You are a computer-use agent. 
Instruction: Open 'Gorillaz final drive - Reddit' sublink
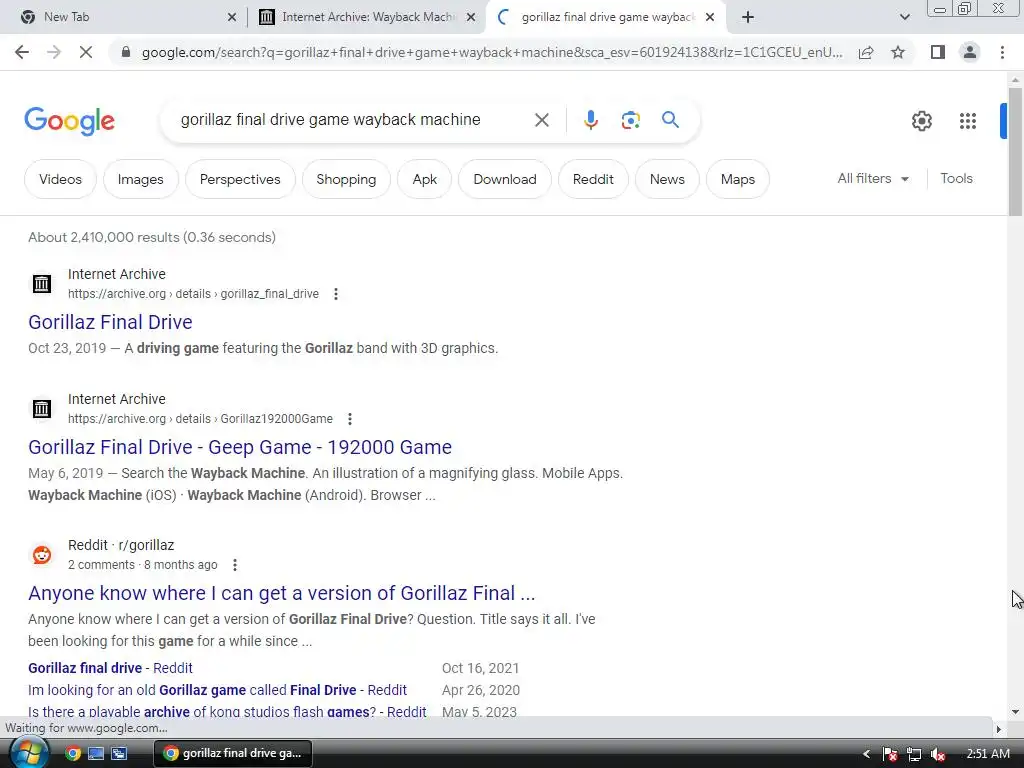pyautogui.click(x=110, y=668)
